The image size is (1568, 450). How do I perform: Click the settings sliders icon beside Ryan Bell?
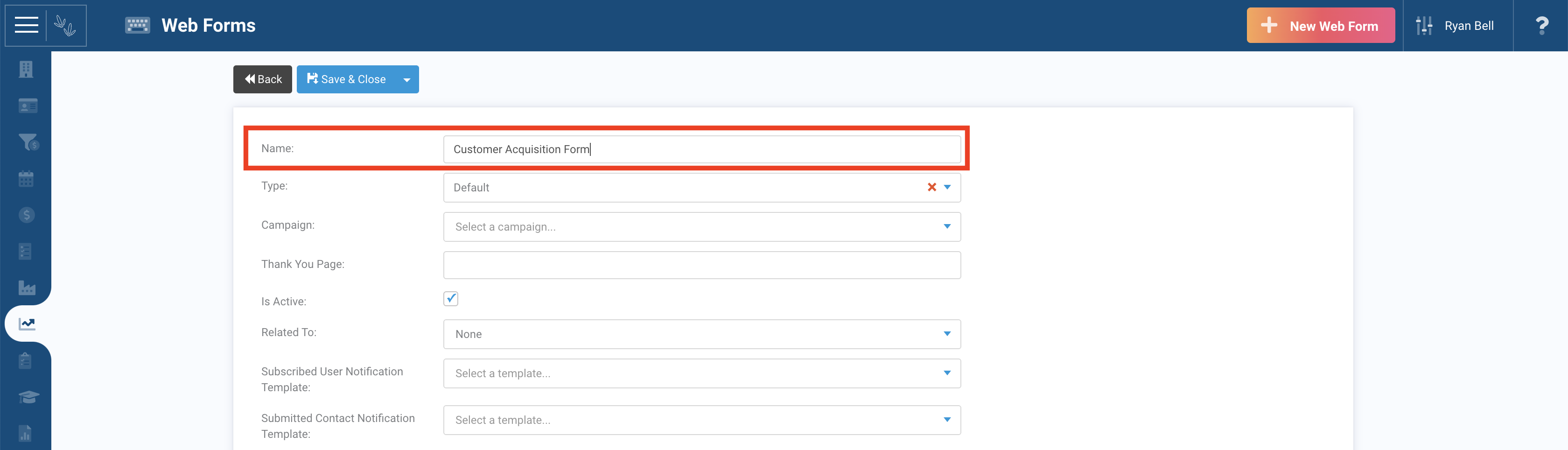pos(1424,26)
